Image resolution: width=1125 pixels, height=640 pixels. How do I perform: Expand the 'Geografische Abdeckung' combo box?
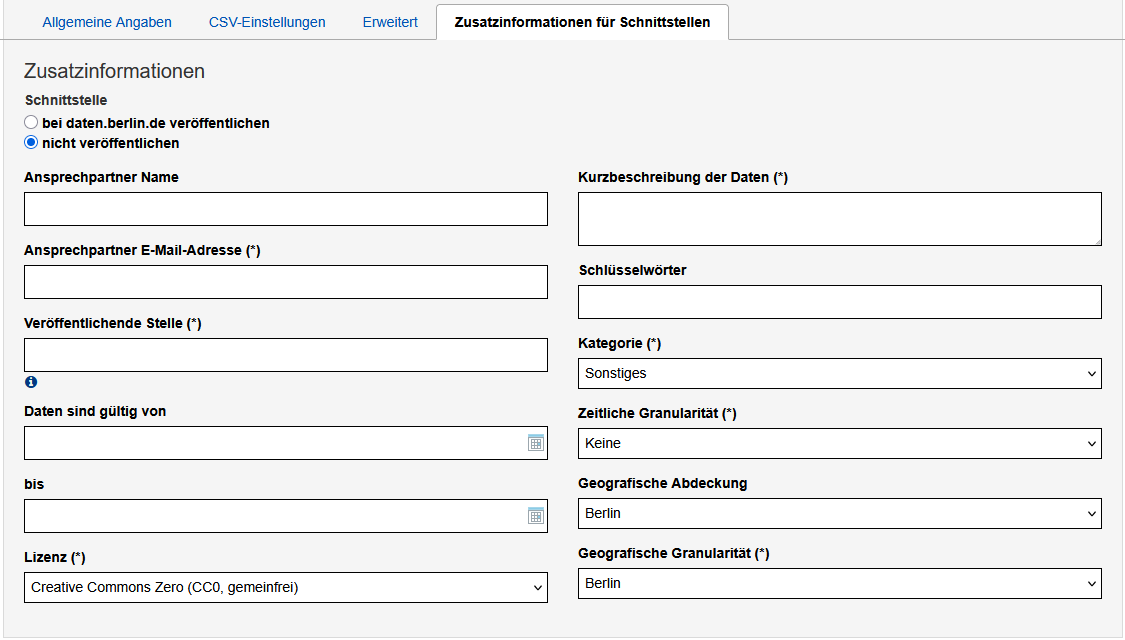coord(839,513)
